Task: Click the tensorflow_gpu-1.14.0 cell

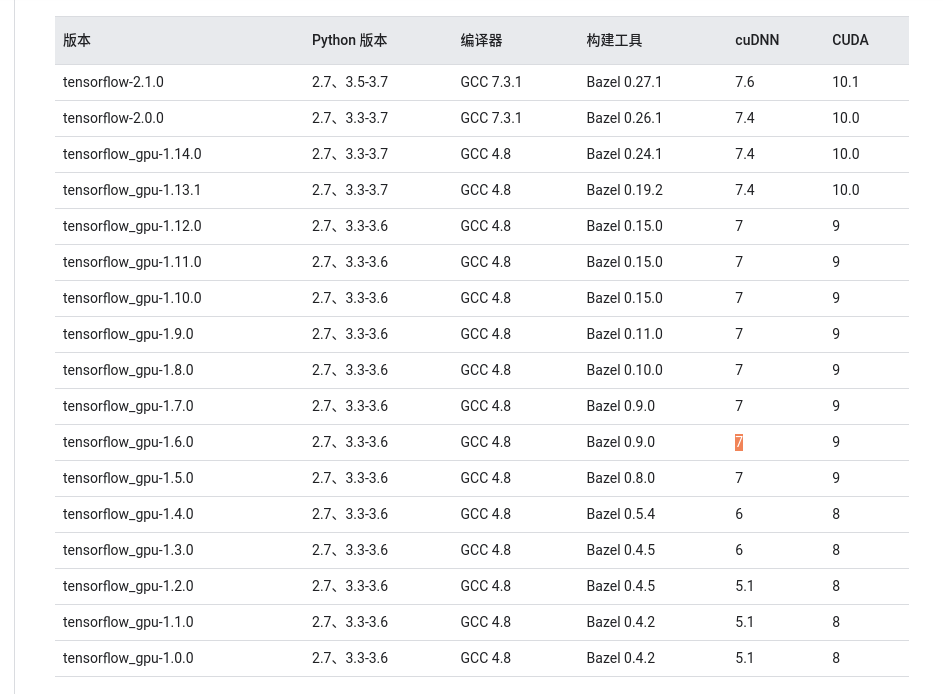Action: click(x=132, y=154)
